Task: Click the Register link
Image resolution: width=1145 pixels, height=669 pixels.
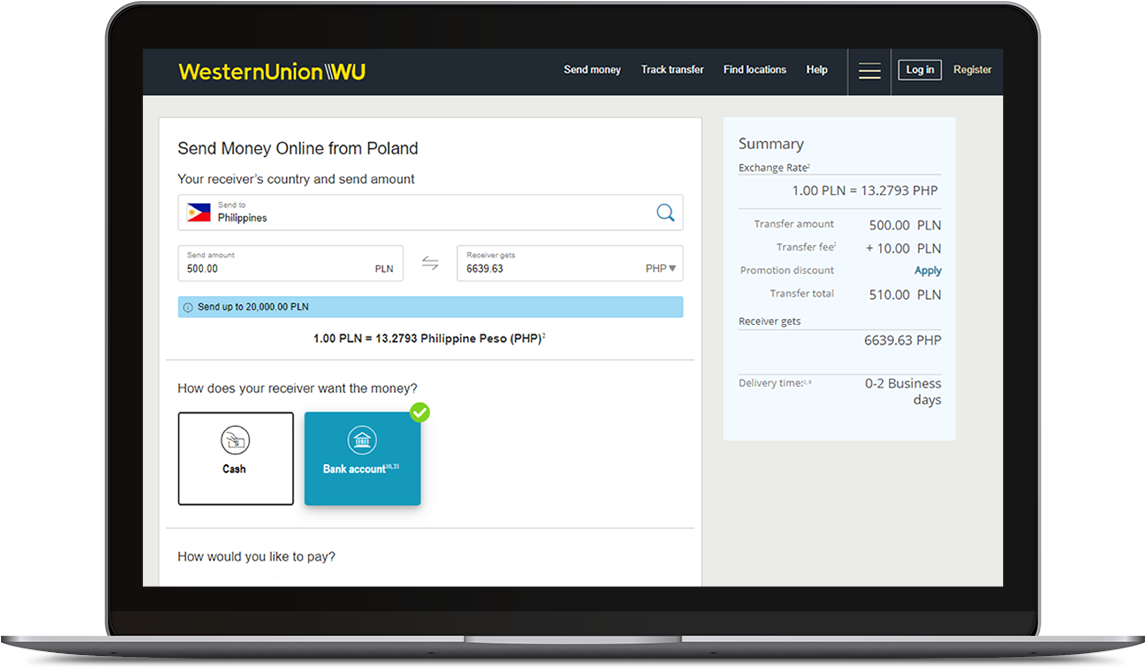Action: coord(973,70)
